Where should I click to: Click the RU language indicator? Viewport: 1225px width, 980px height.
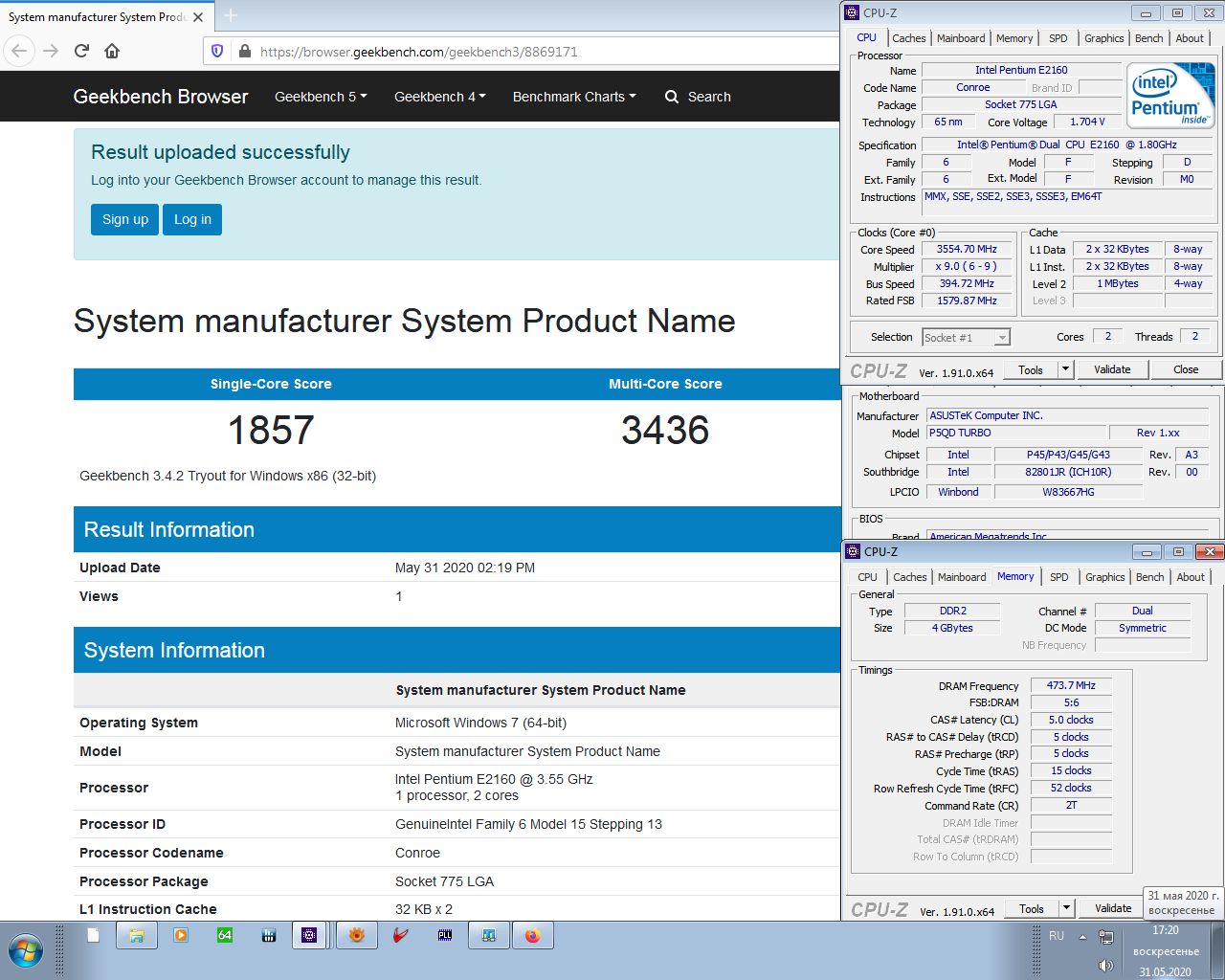point(1057,936)
